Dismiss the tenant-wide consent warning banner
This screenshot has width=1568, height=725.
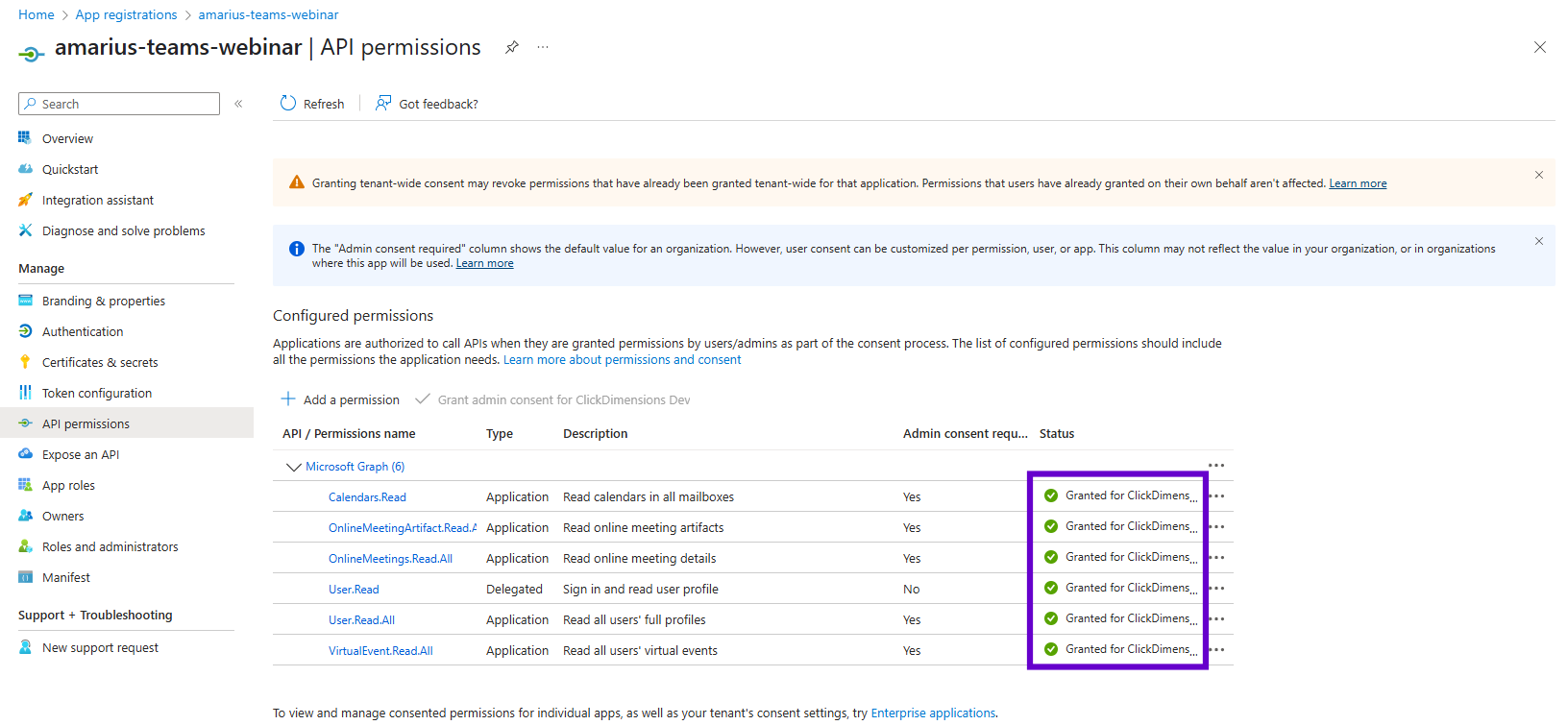click(1539, 175)
